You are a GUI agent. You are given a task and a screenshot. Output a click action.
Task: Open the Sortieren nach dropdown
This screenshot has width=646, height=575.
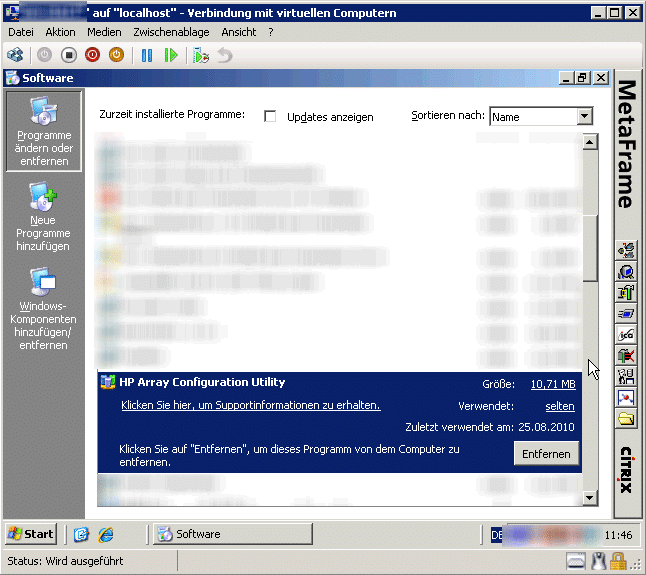coord(584,116)
